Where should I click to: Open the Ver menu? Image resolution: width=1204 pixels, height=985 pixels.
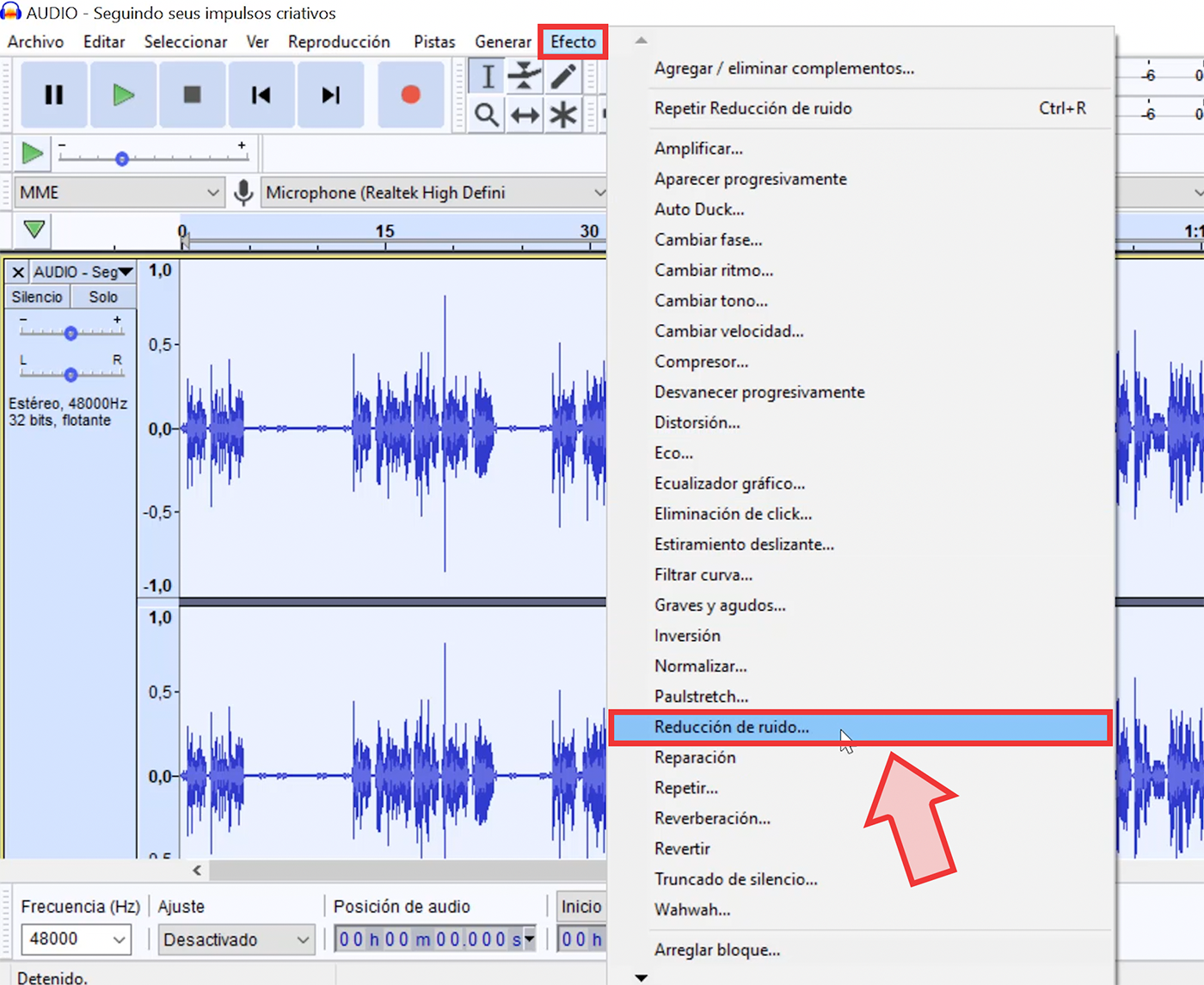tap(257, 41)
